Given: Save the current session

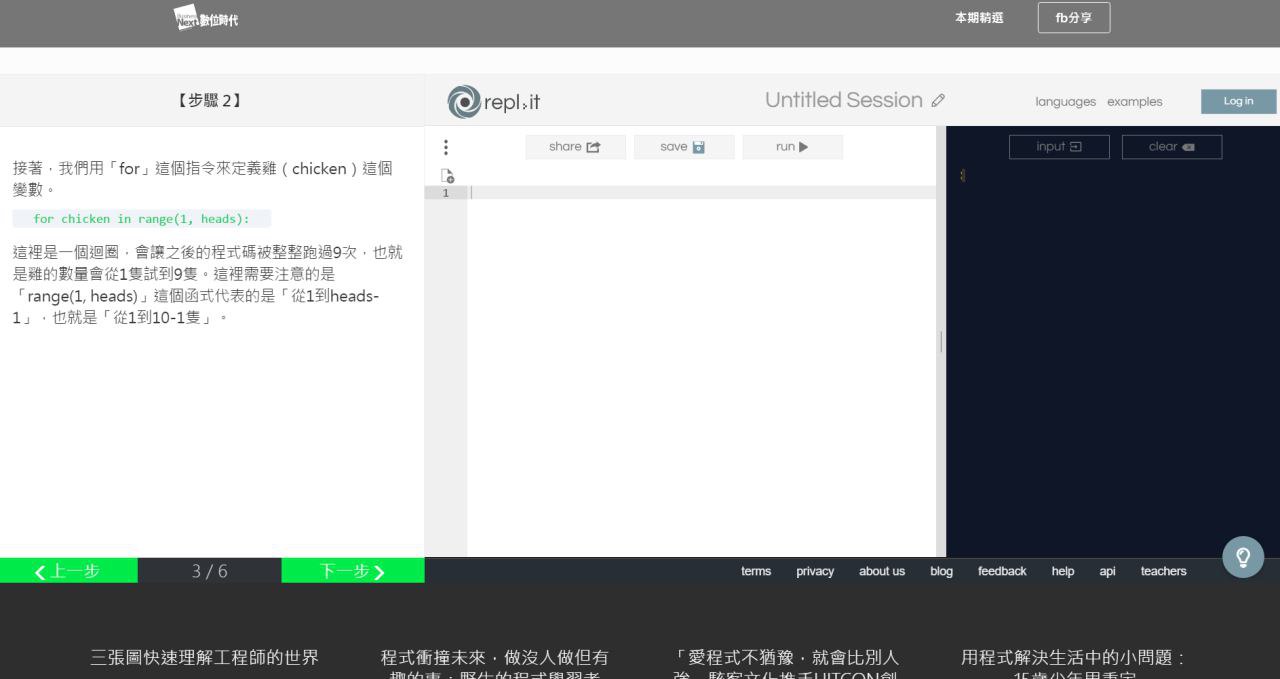Looking at the screenshot, I should [684, 147].
